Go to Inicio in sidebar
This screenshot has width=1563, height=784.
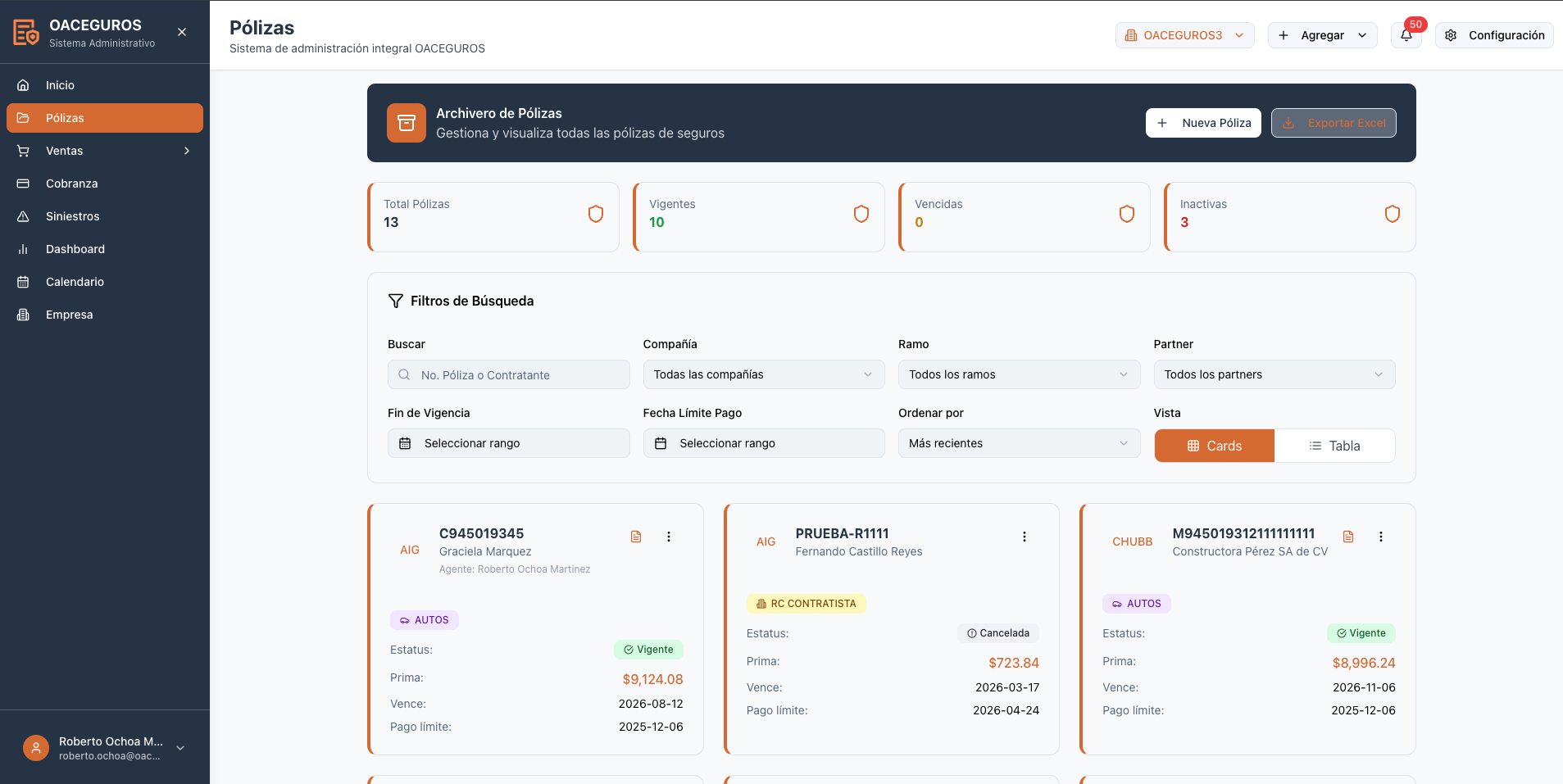[x=105, y=85]
